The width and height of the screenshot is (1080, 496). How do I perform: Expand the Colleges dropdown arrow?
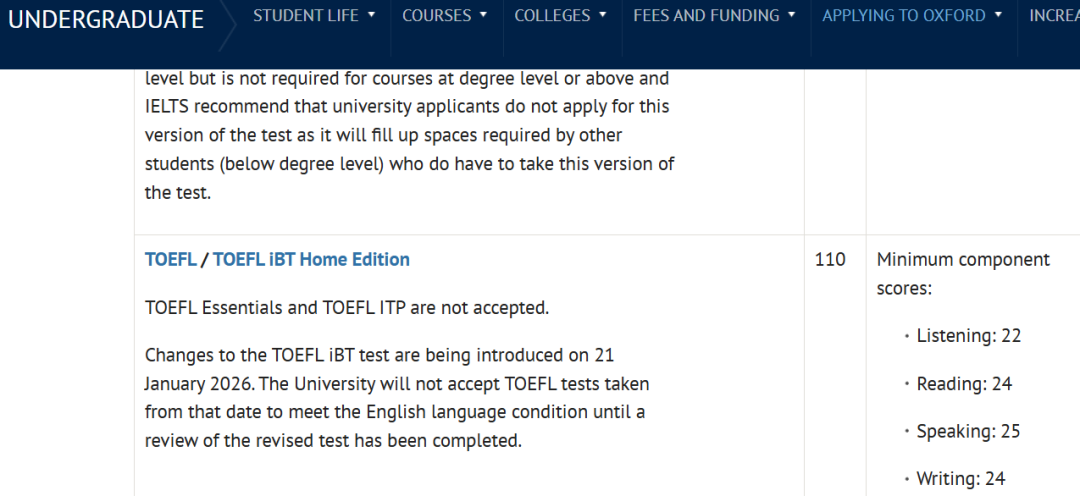coord(601,15)
